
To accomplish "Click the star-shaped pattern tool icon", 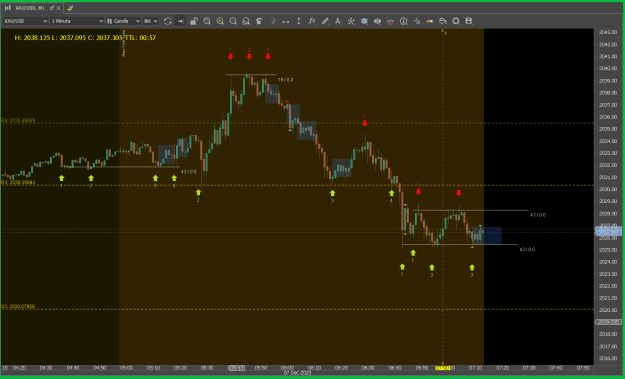I will [351, 21].
